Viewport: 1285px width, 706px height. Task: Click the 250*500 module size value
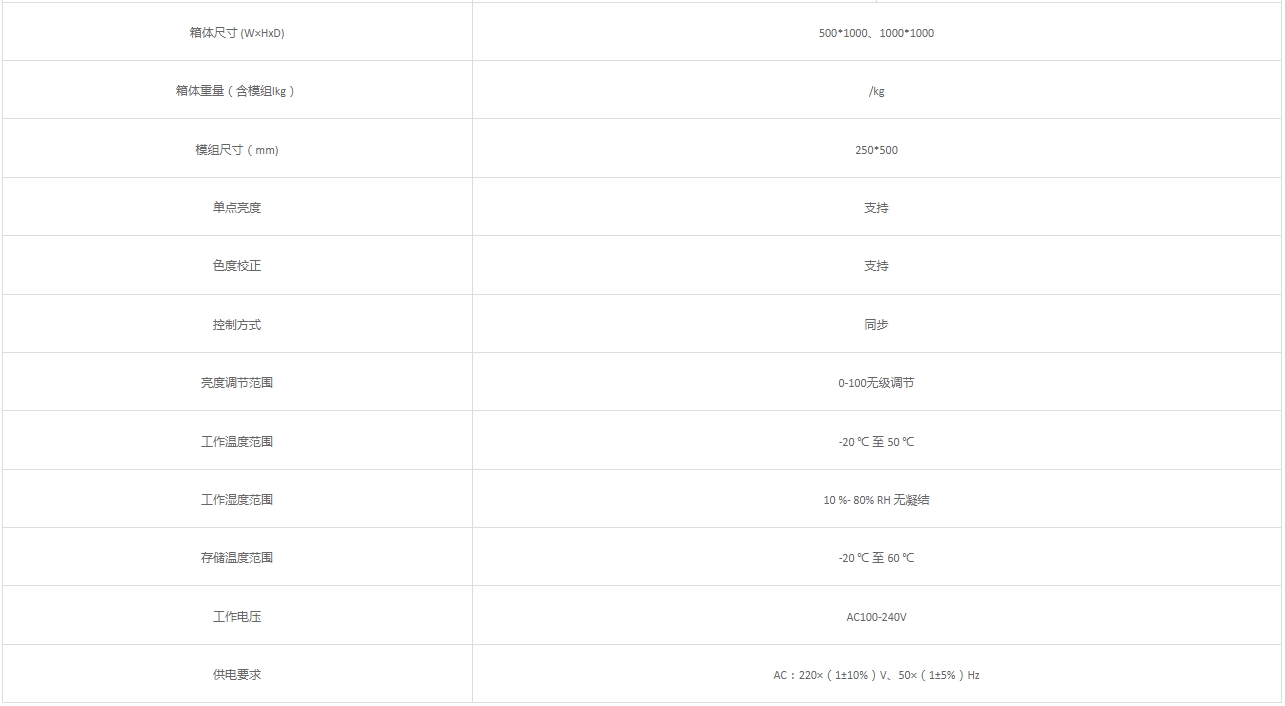pos(876,150)
